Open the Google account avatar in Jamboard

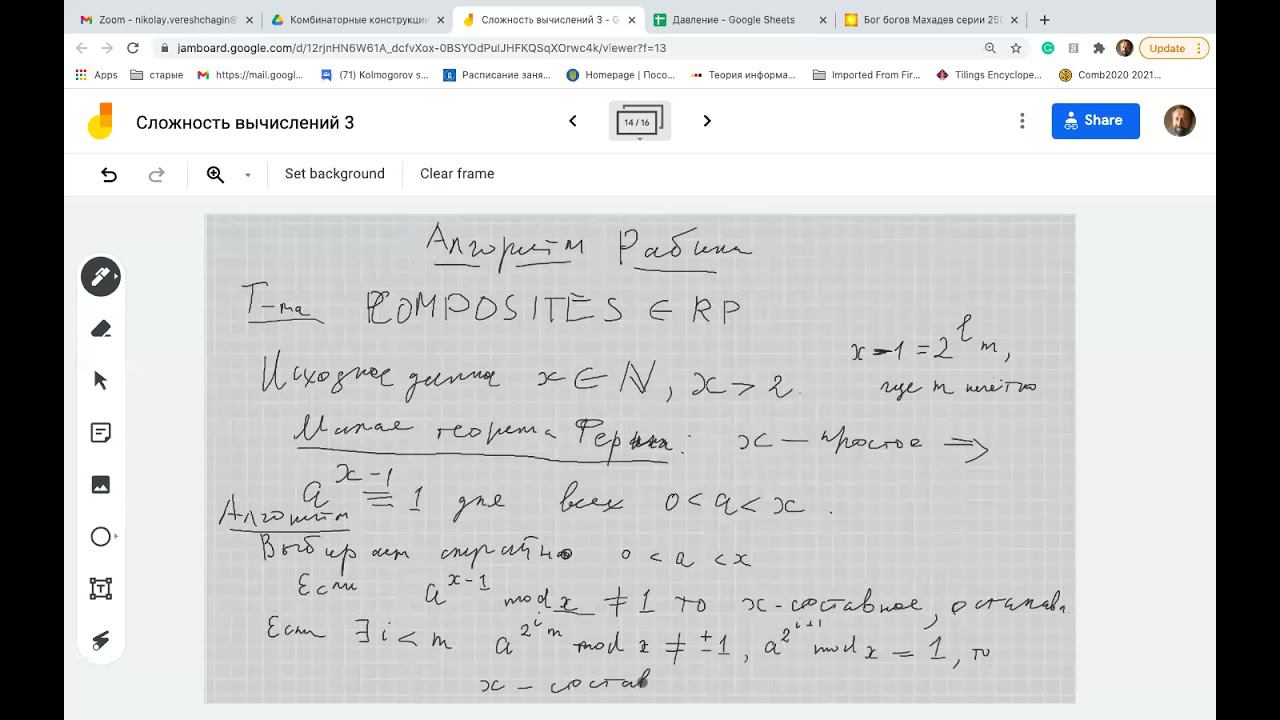coord(1179,121)
